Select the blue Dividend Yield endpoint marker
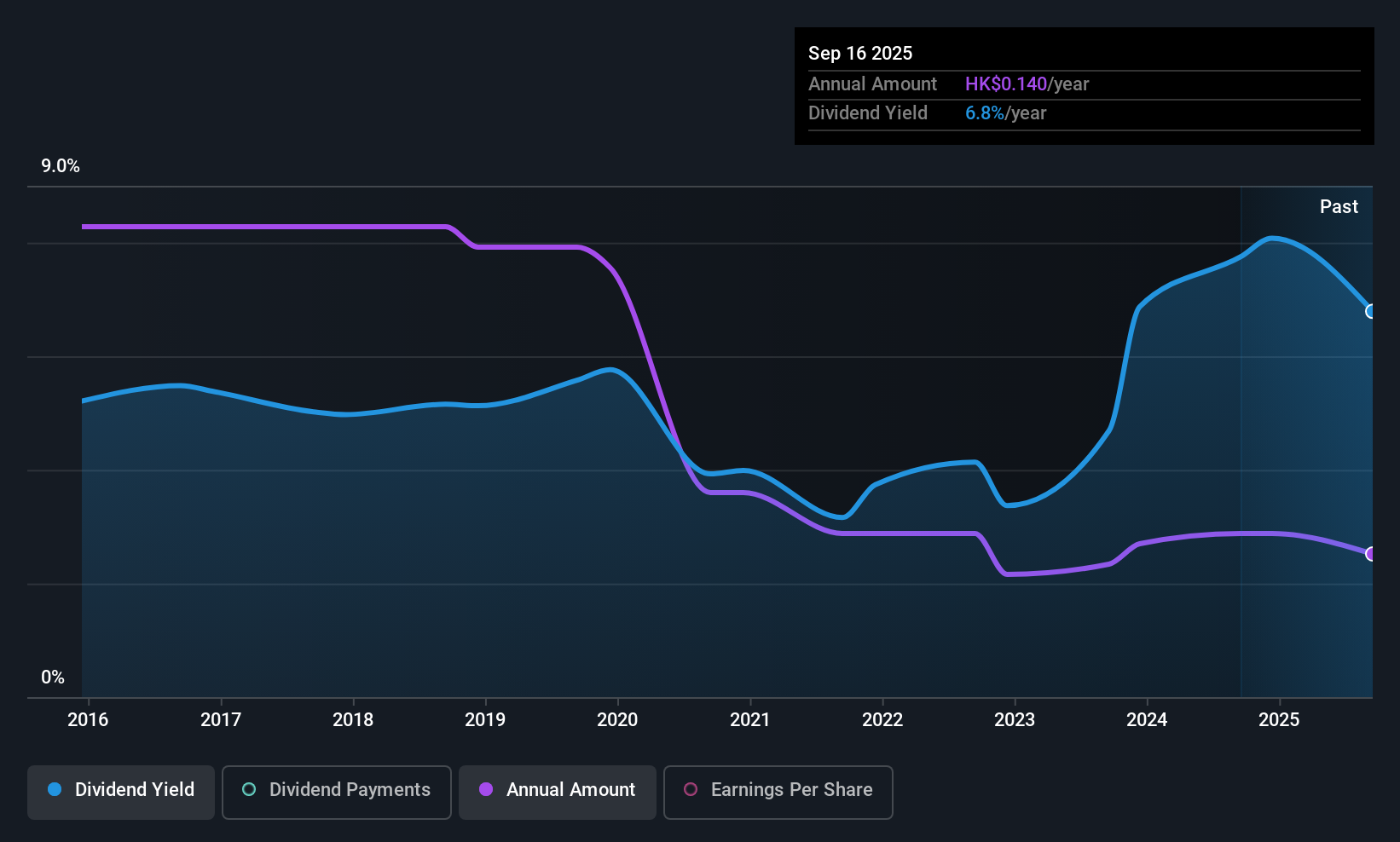1400x842 pixels. (1370, 311)
